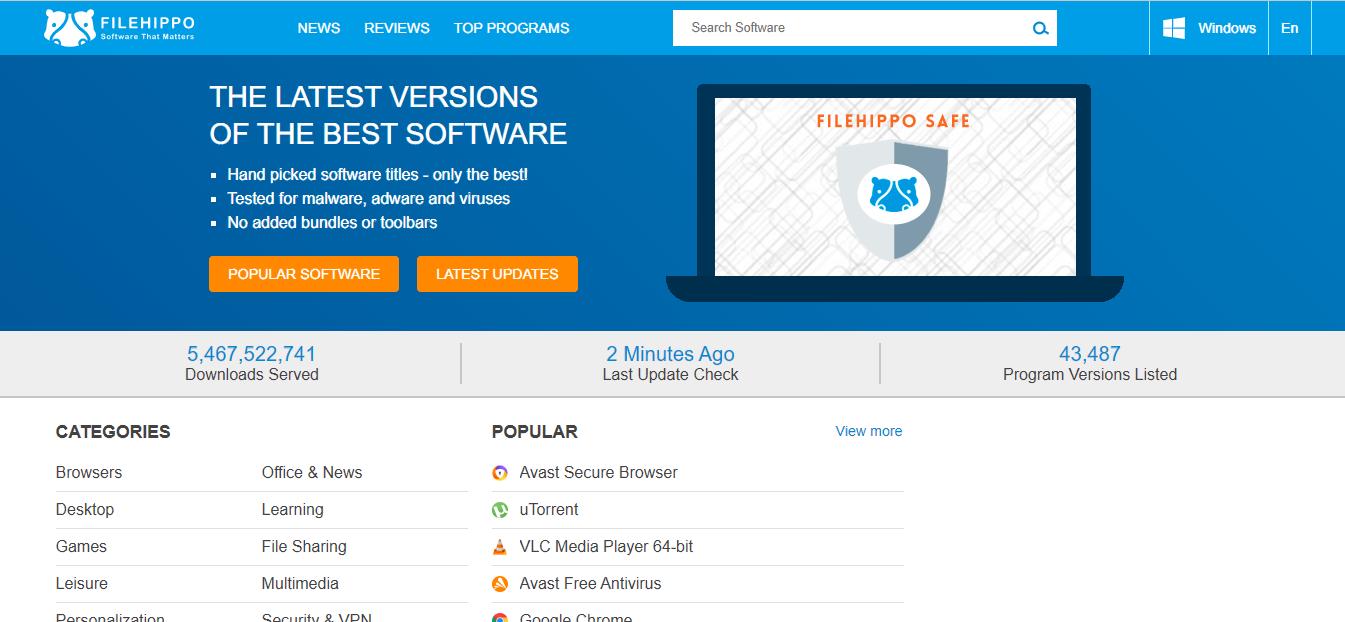Click the Program Versions Listed label
This screenshot has width=1345, height=622.
pyautogui.click(x=1090, y=375)
